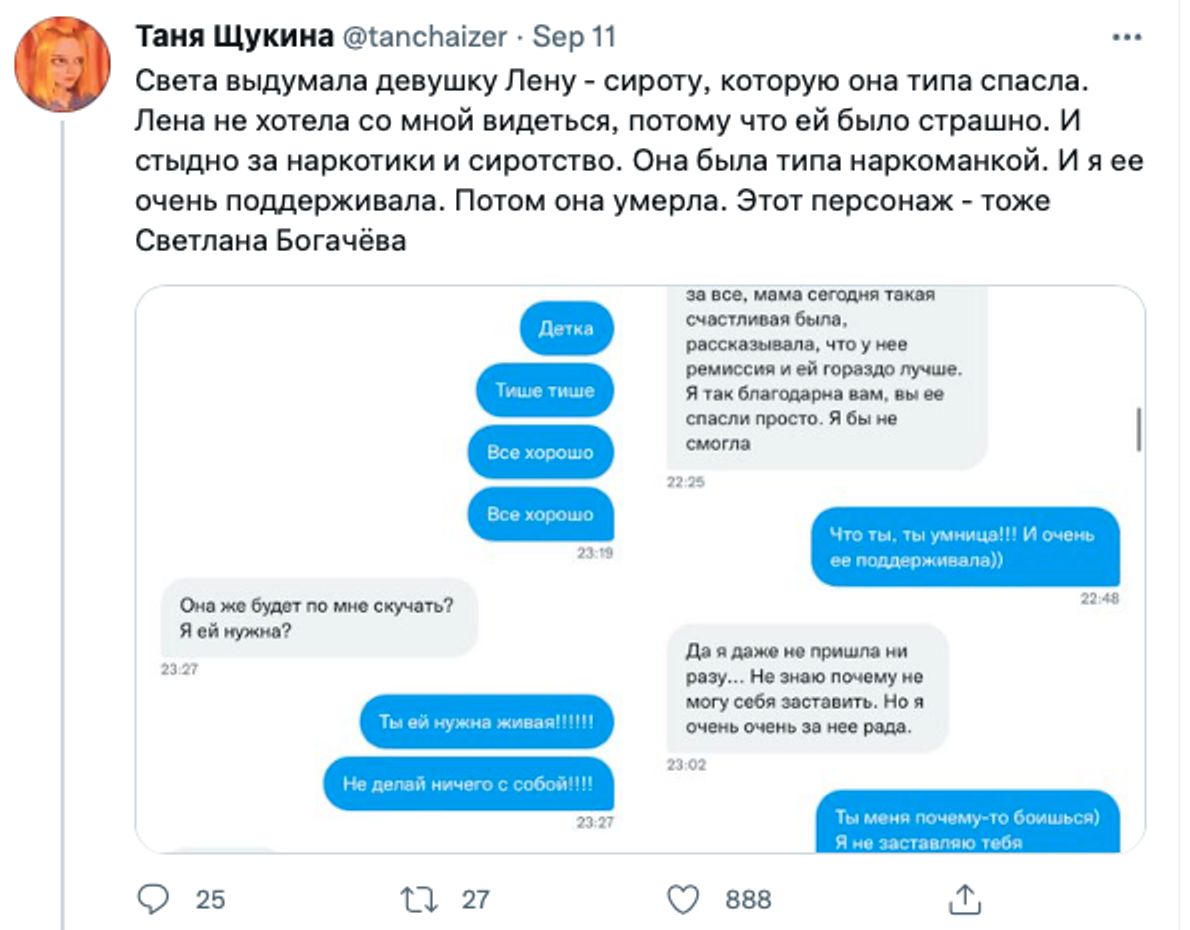The image size is (1190, 930).
Task: Open the share upload icon
Action: coord(964,899)
